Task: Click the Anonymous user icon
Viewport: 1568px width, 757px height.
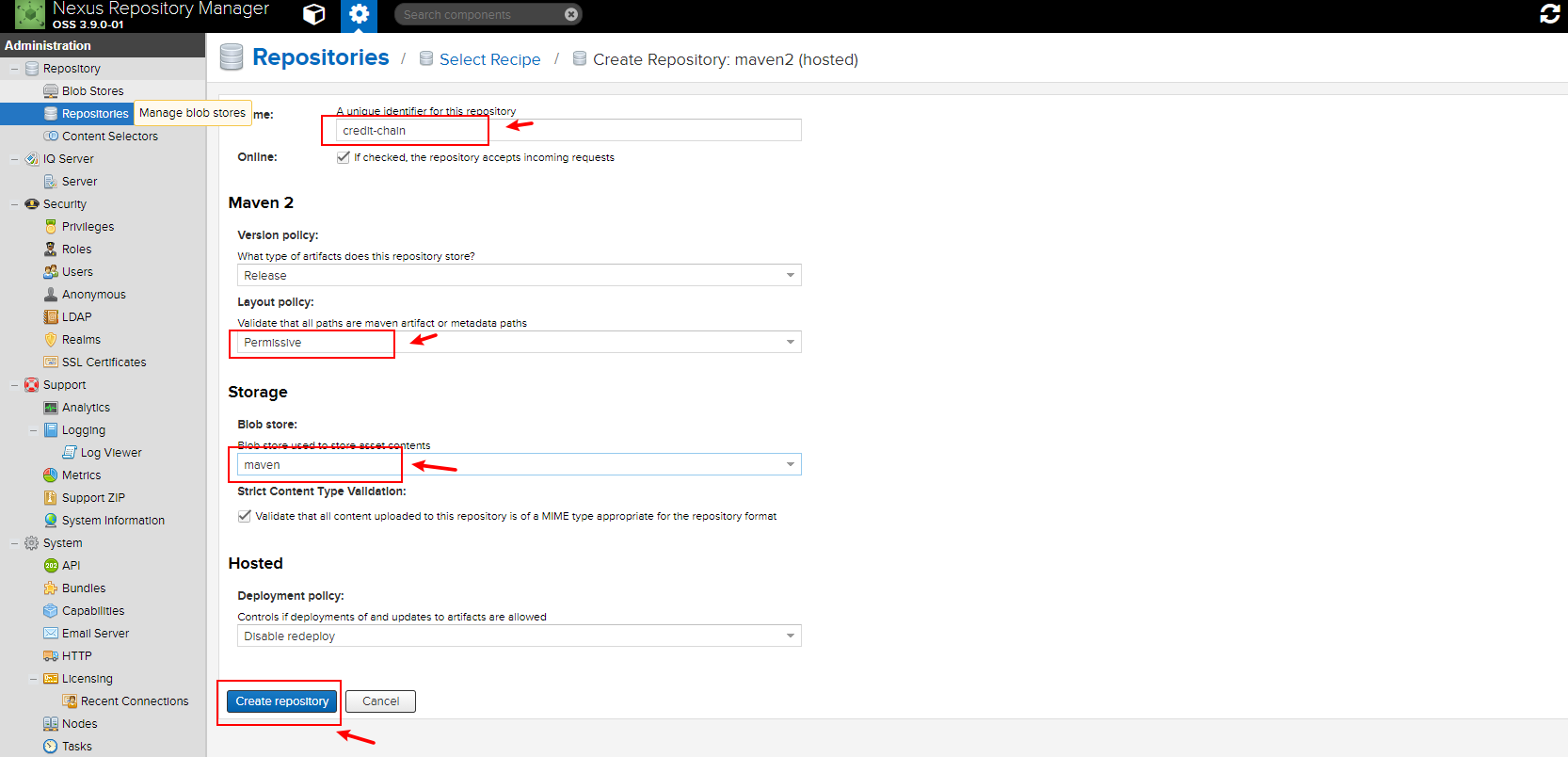Action: (51, 295)
